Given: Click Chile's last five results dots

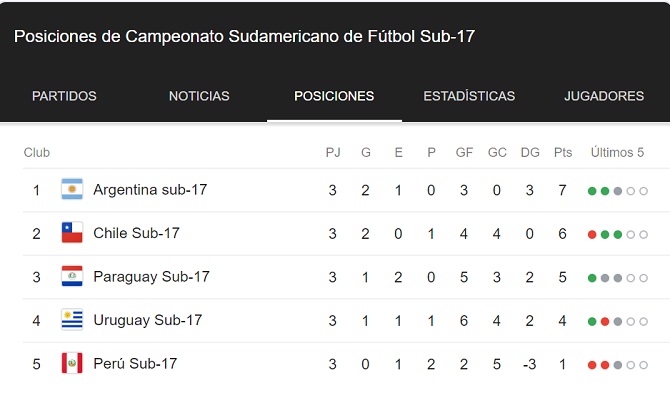Looking at the screenshot, I should [618, 234].
